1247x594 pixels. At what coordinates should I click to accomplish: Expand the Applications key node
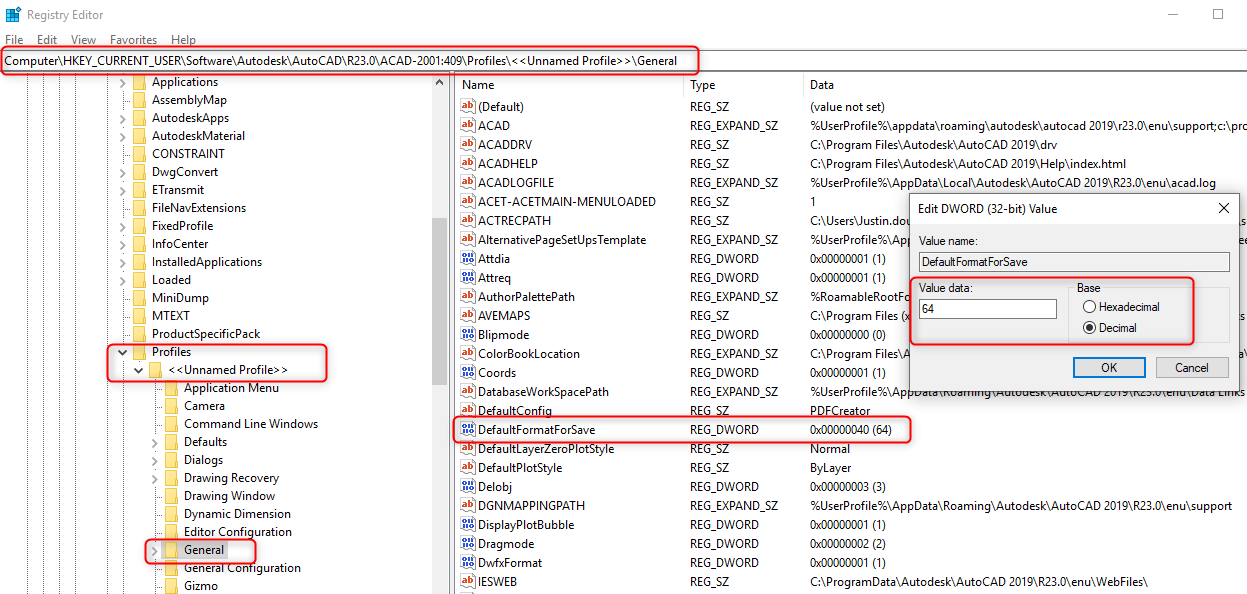122,82
